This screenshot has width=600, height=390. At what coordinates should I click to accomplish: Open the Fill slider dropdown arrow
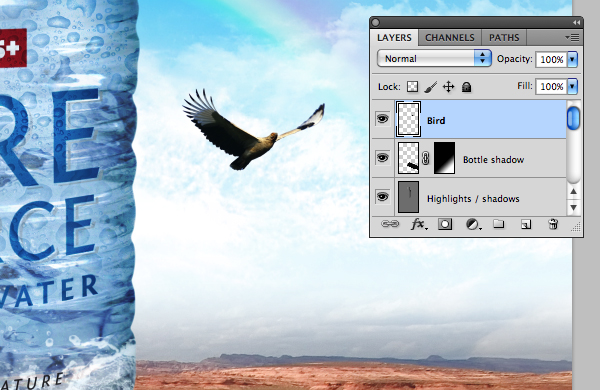coord(572,86)
